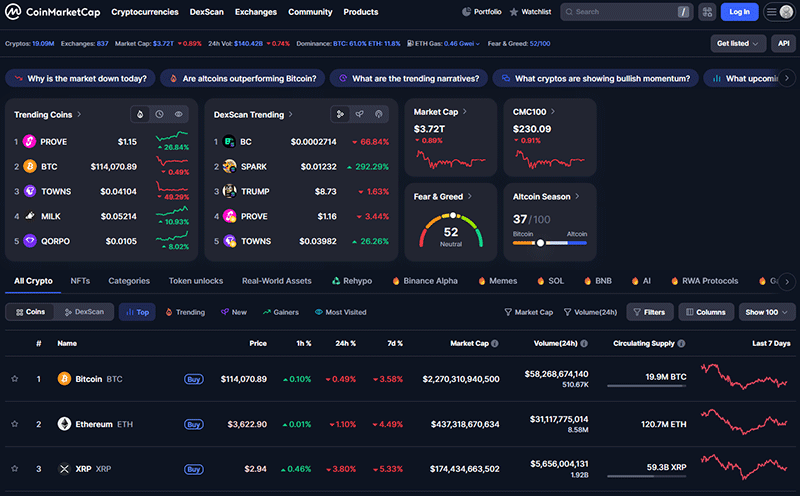This screenshot has width=800, height=496.
Task: Add XRP to watchlist with star
Action: click(15, 468)
